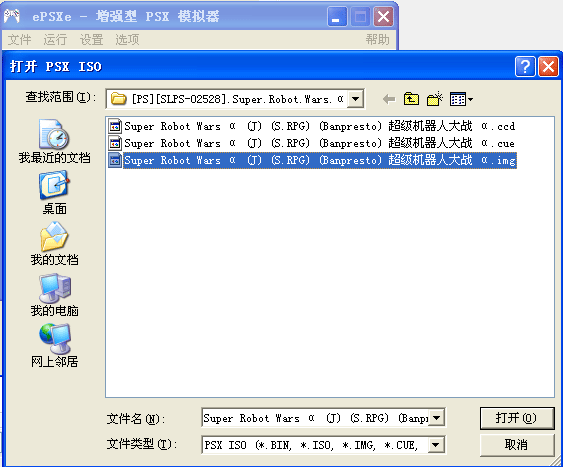Image resolution: width=563 pixels, height=467 pixels.
Task: Click the 打开 button
Action: [x=517, y=418]
